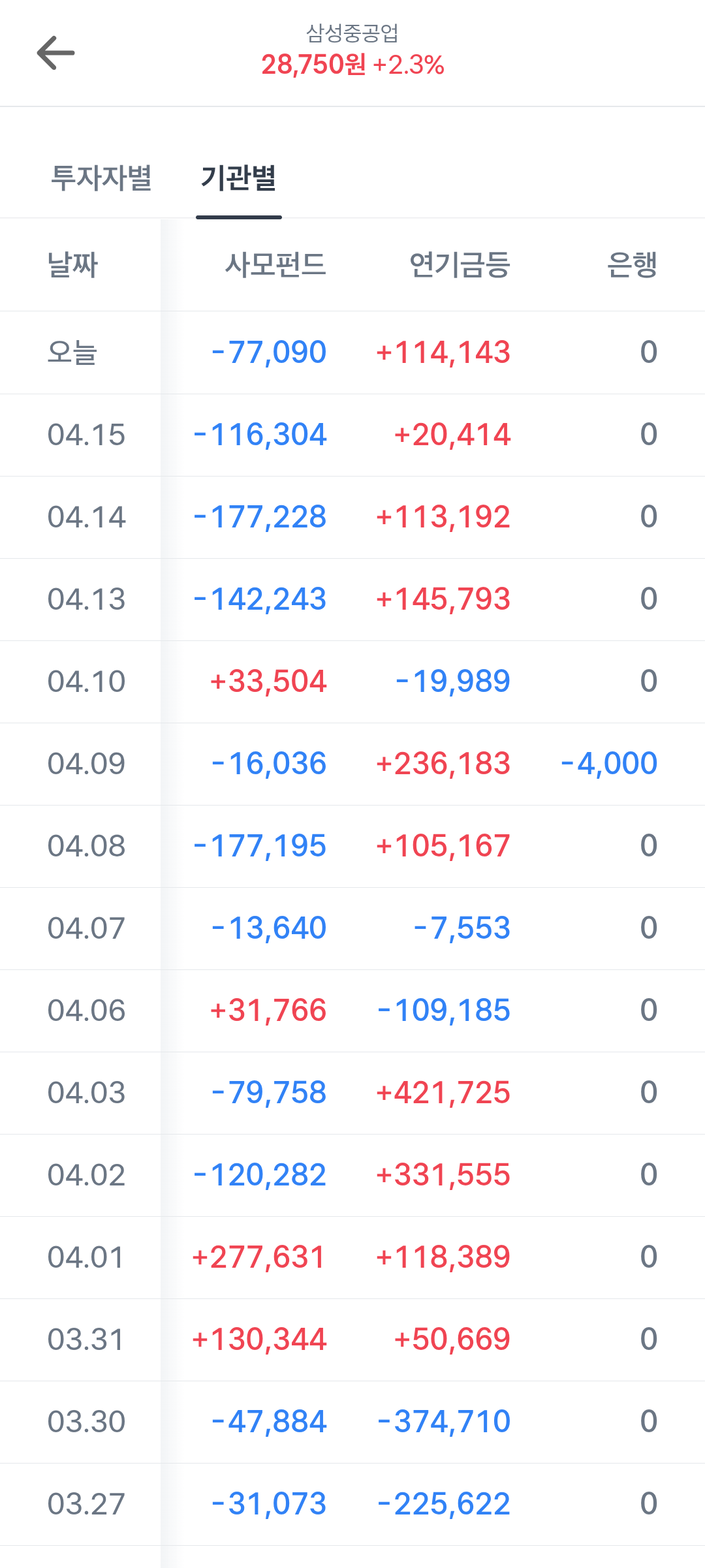Tap the 삼성중공업 stock title
Image resolution: width=705 pixels, height=1568 pixels.
pos(352,33)
